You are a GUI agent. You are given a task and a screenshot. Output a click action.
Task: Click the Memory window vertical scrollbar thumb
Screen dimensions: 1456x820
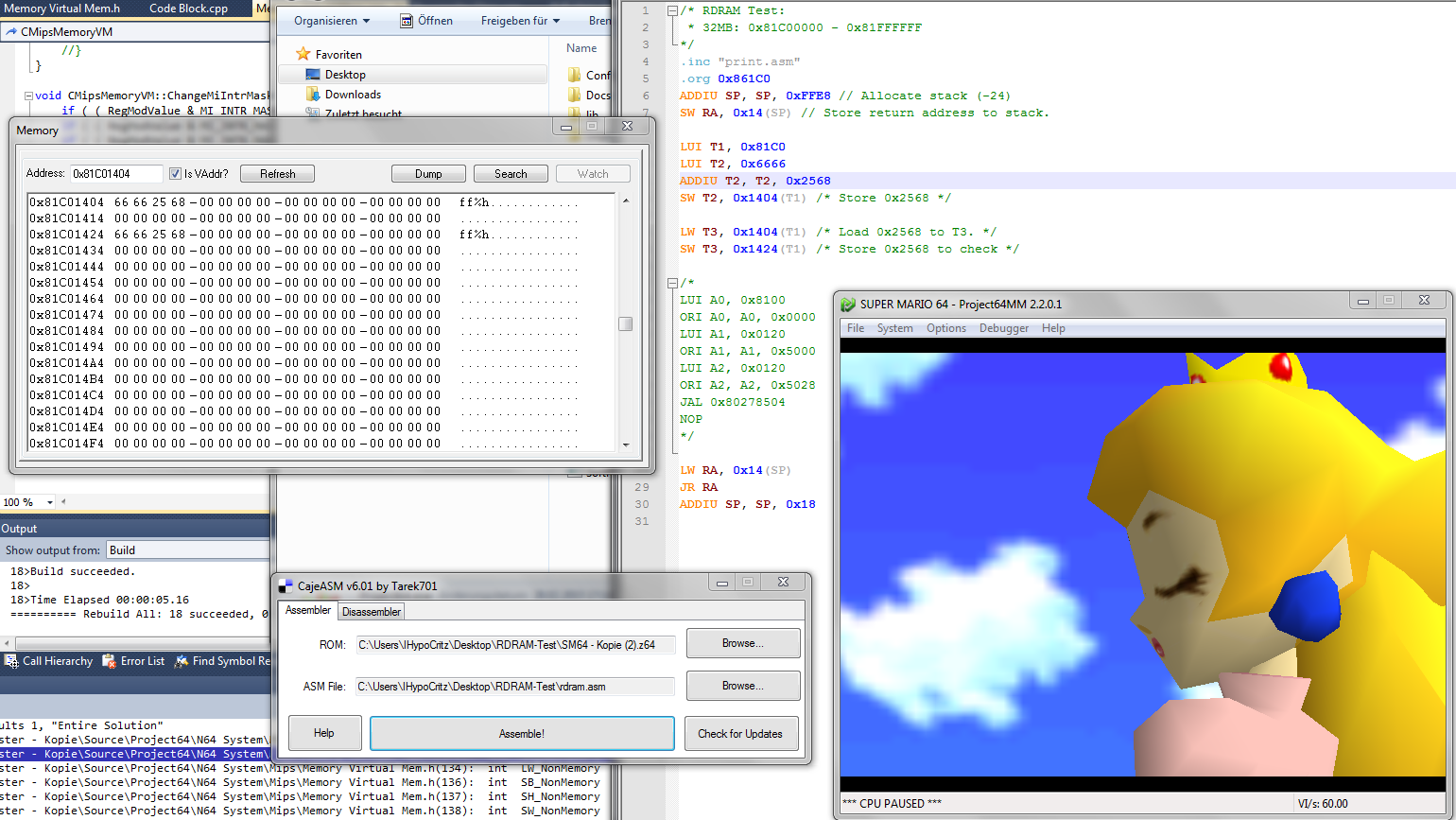[625, 323]
